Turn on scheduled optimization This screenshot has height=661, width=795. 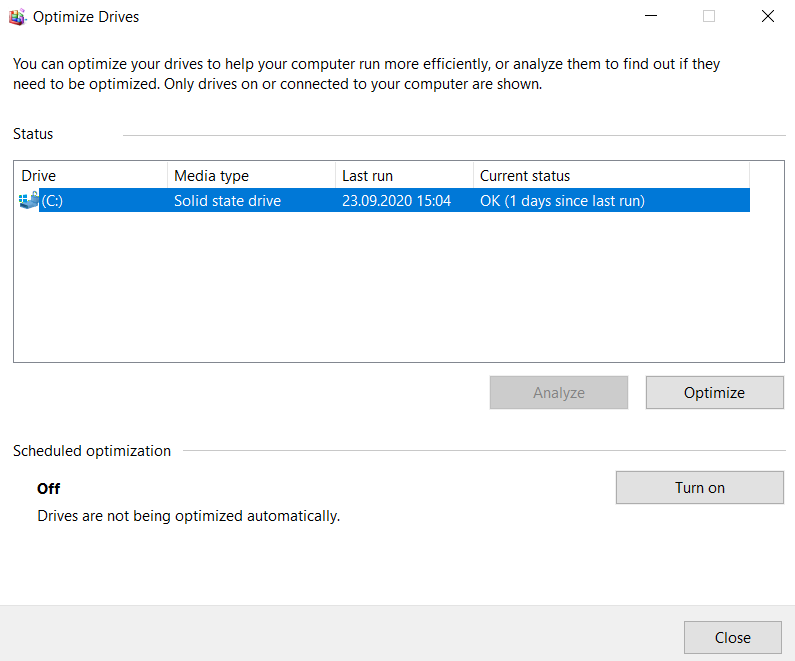pos(700,488)
